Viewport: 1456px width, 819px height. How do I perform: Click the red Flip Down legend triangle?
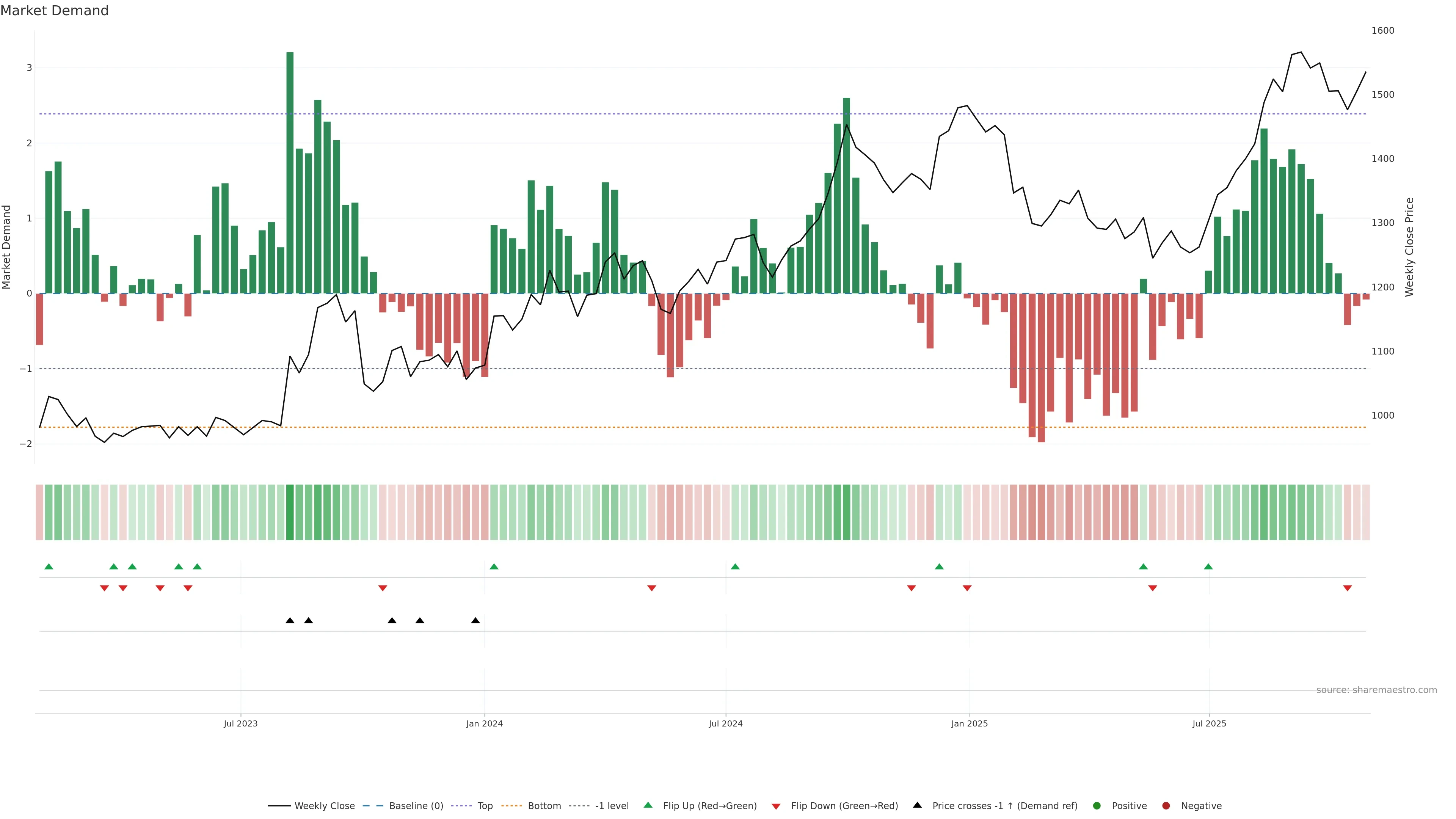[776, 806]
